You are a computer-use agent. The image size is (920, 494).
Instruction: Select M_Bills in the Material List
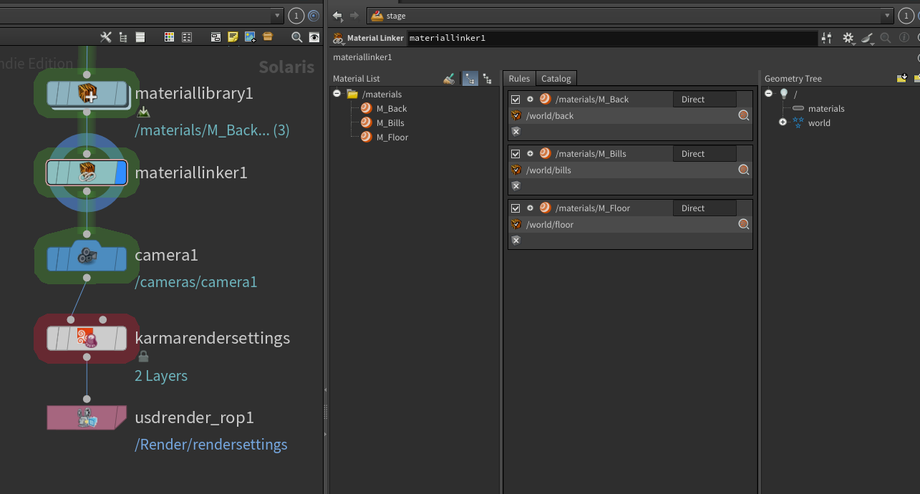coord(391,123)
